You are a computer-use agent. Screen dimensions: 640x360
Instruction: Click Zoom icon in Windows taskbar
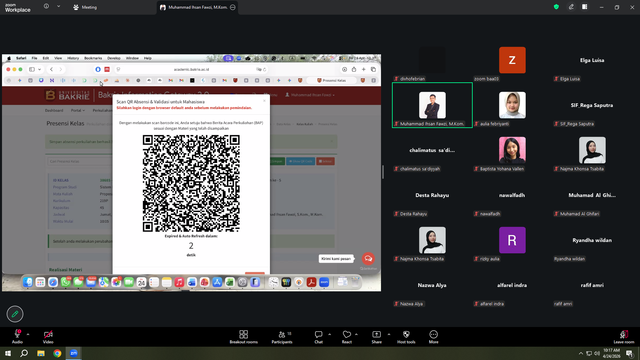point(73,353)
